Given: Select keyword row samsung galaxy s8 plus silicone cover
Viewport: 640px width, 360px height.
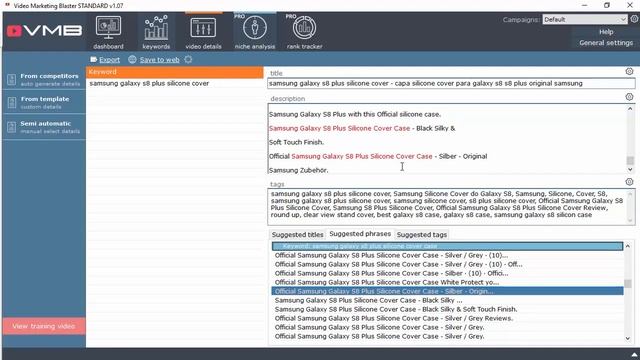Looking at the screenshot, I should [175, 83].
